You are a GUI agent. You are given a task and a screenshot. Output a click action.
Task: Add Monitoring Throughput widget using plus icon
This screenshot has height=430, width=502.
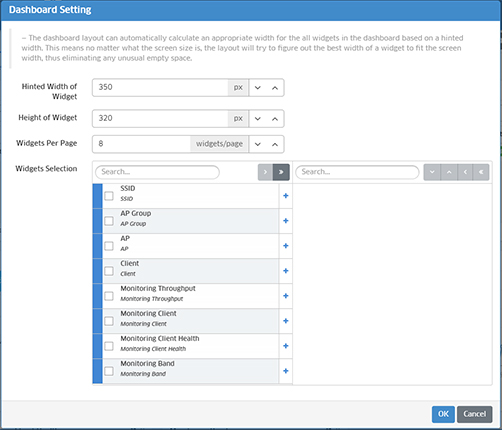click(286, 296)
